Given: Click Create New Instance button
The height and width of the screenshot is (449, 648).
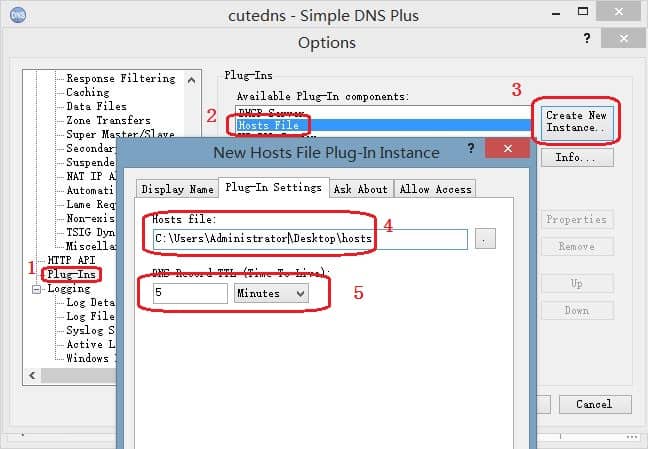Looking at the screenshot, I should [x=577, y=122].
